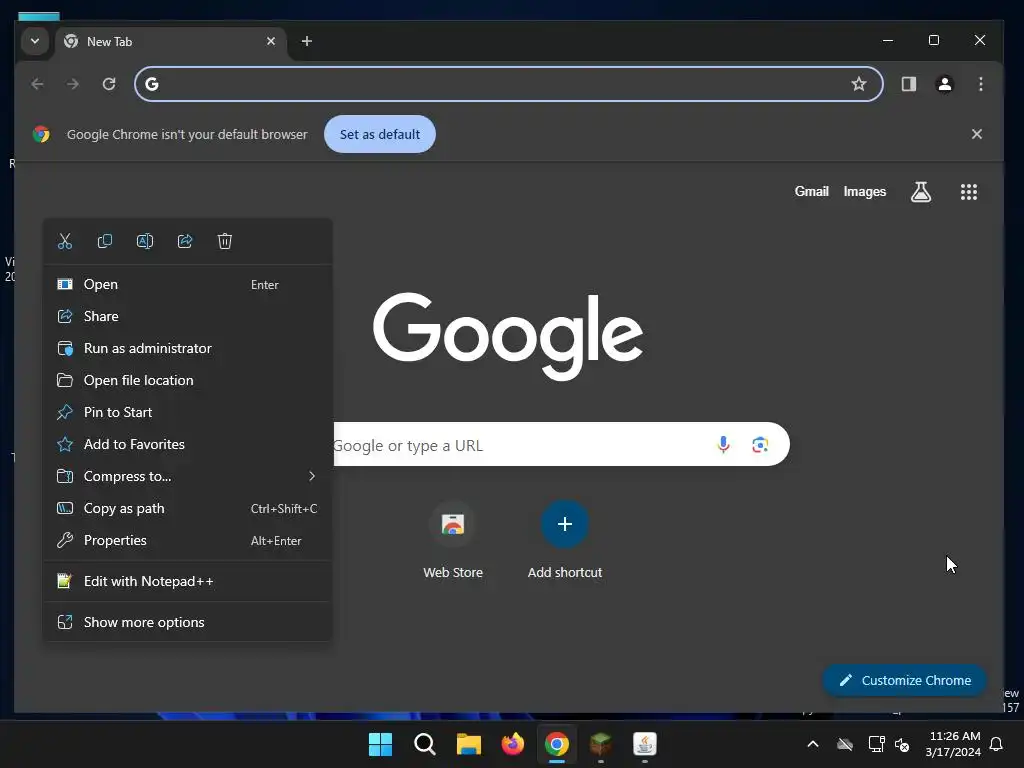Click the muted volume tray icon
This screenshot has width=1024, height=768.
point(903,744)
